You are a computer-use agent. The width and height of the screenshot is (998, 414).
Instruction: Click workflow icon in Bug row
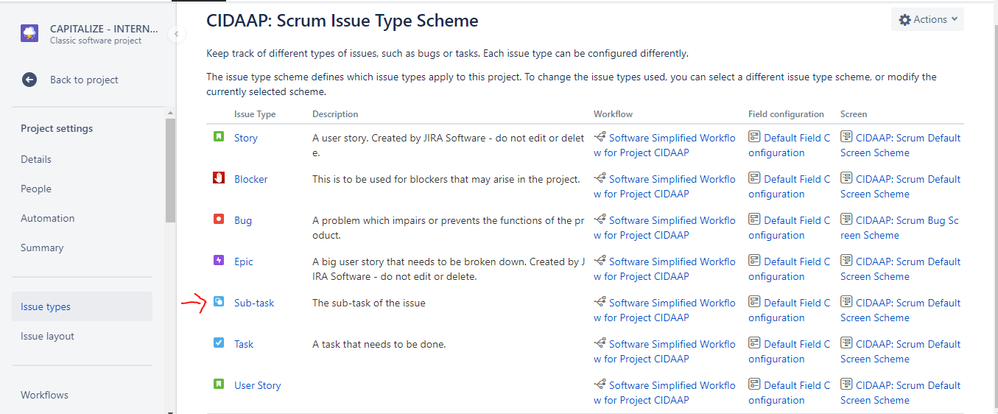pyautogui.click(x=600, y=220)
